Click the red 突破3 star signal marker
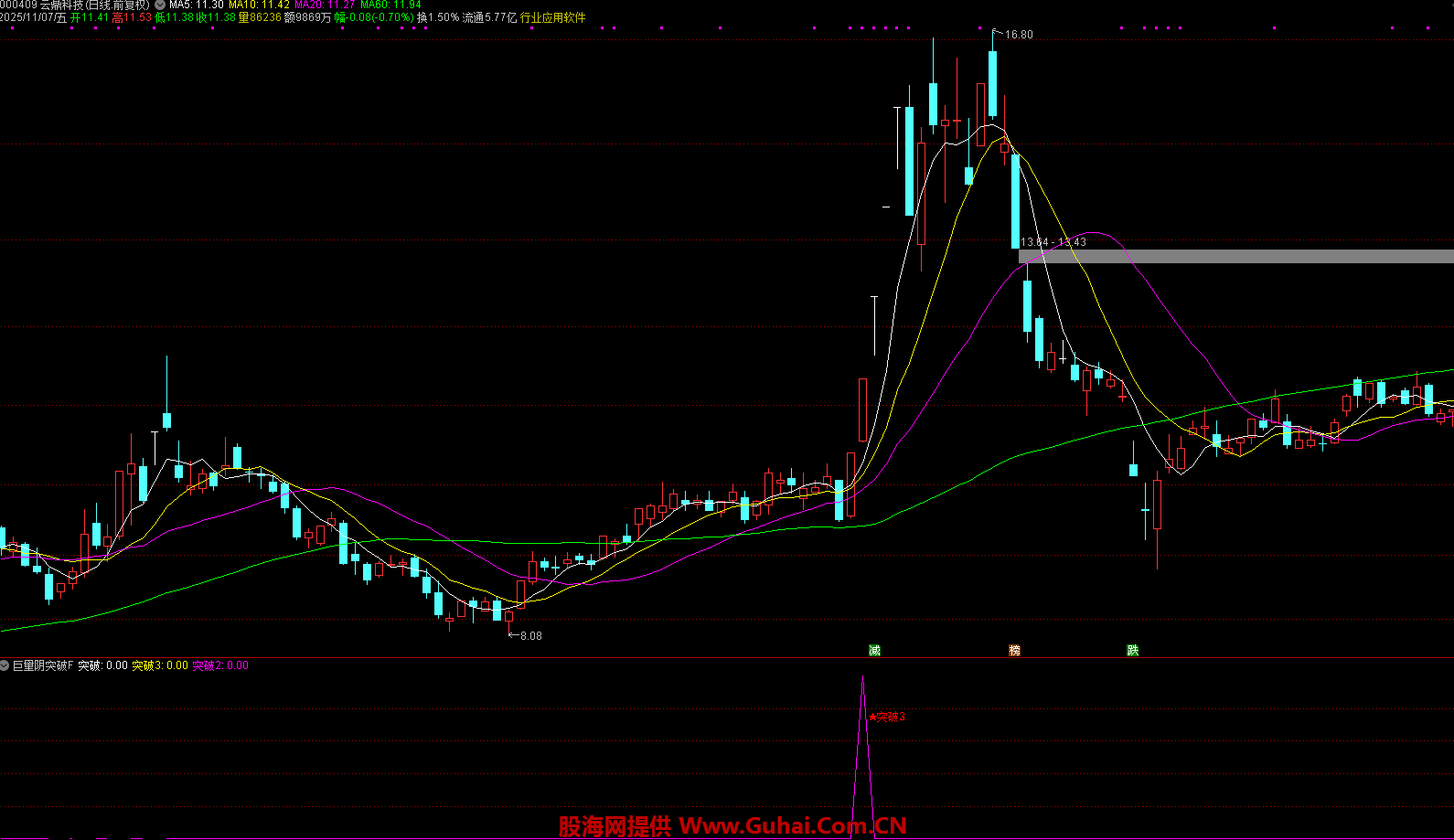 coord(887,718)
